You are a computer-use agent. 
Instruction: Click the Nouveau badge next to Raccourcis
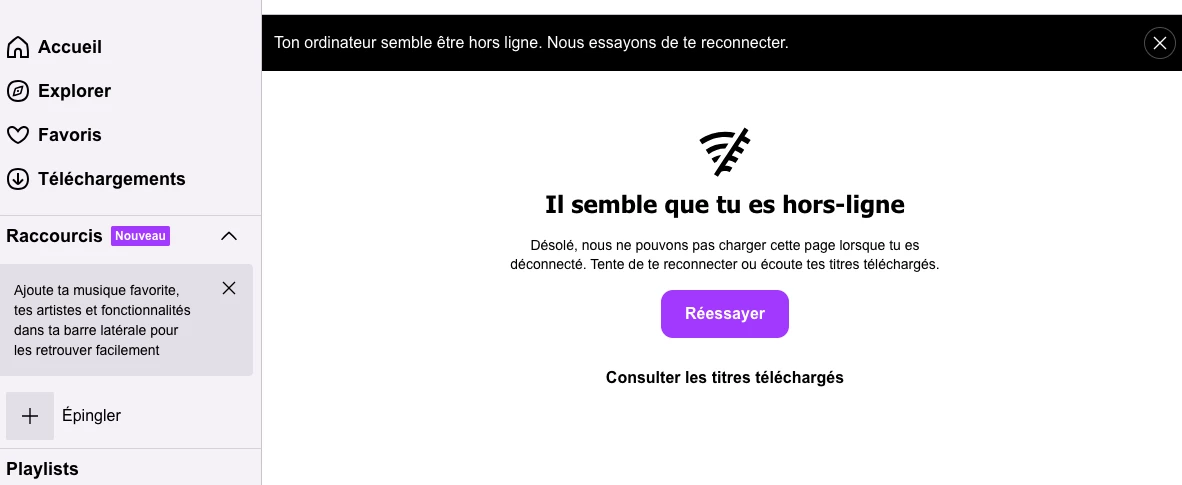[140, 236]
